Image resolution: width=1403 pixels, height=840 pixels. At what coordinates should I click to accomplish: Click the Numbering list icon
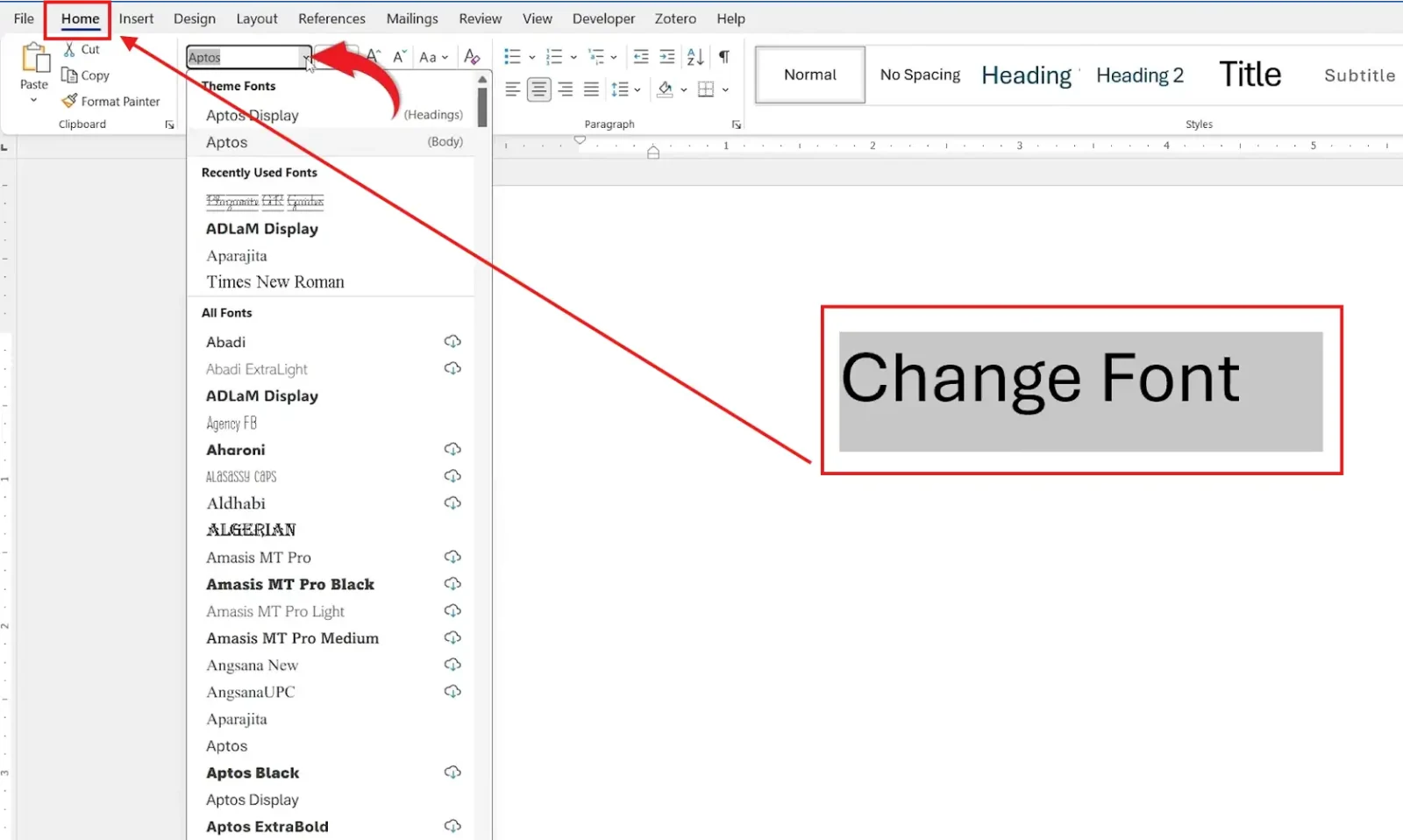coord(554,57)
